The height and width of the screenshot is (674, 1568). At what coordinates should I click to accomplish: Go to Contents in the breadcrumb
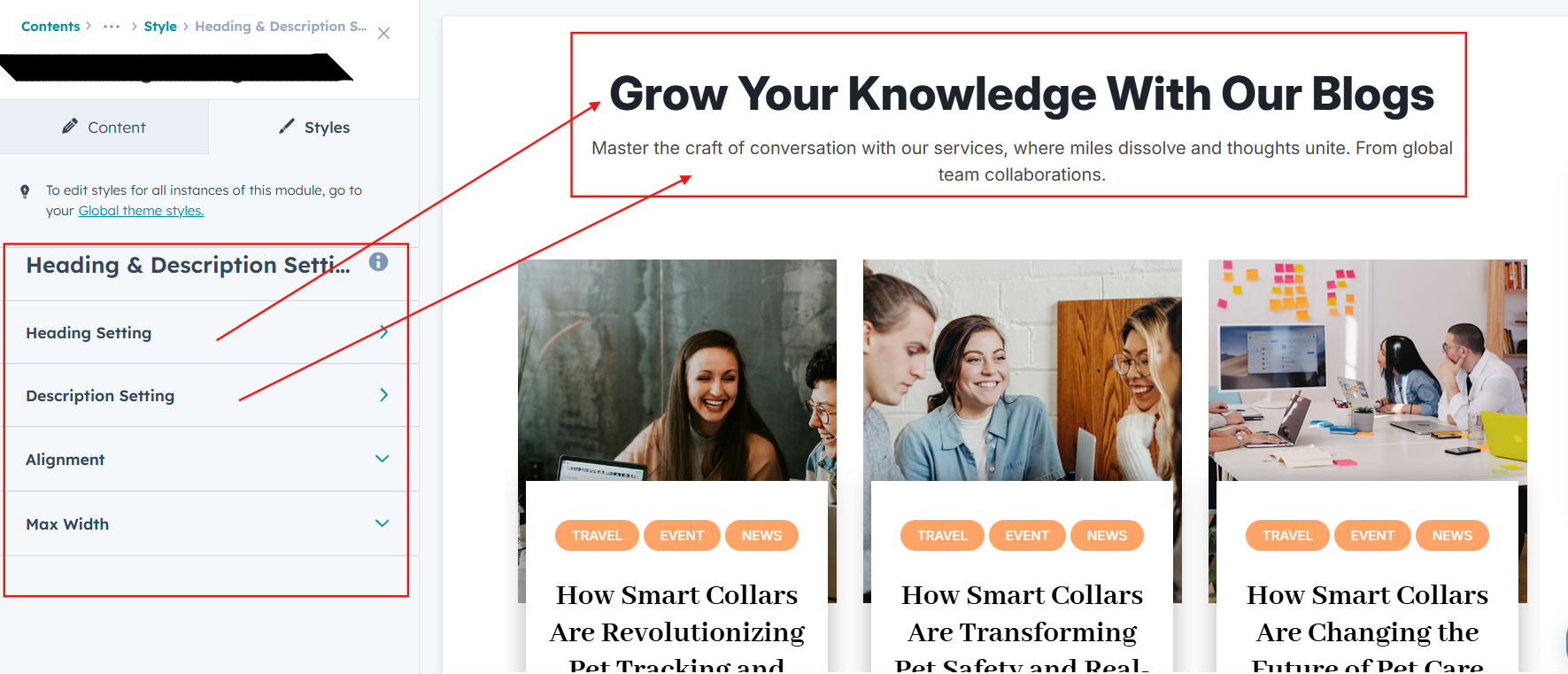click(x=50, y=27)
